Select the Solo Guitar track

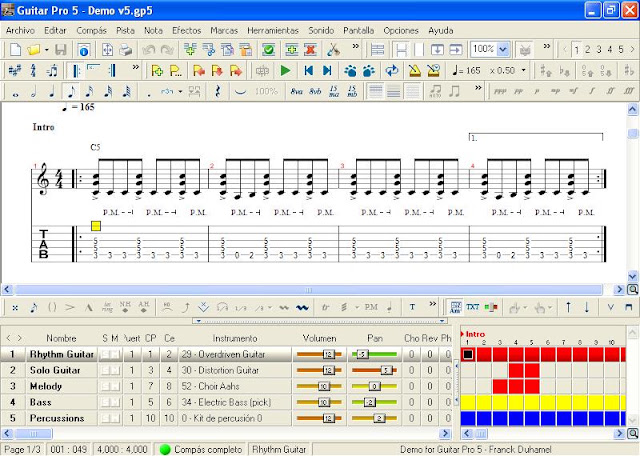[x=55, y=370]
